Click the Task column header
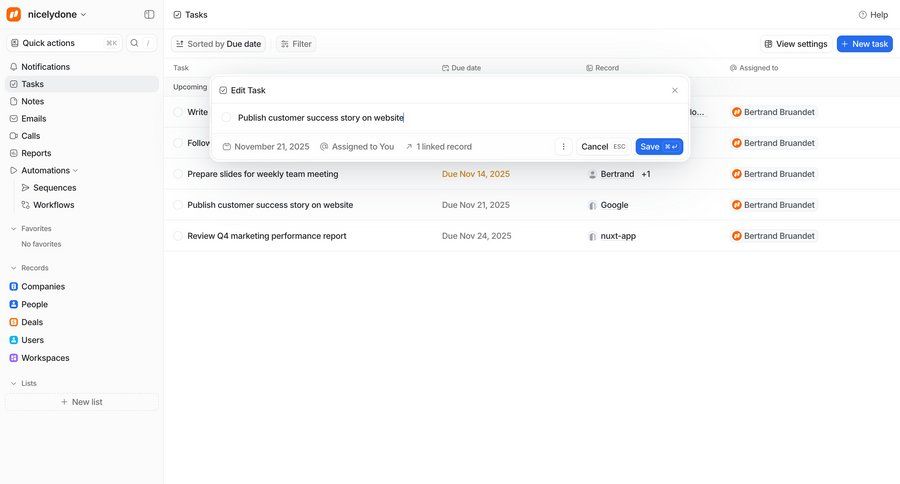This screenshot has width=900, height=484. pyautogui.click(x=181, y=68)
